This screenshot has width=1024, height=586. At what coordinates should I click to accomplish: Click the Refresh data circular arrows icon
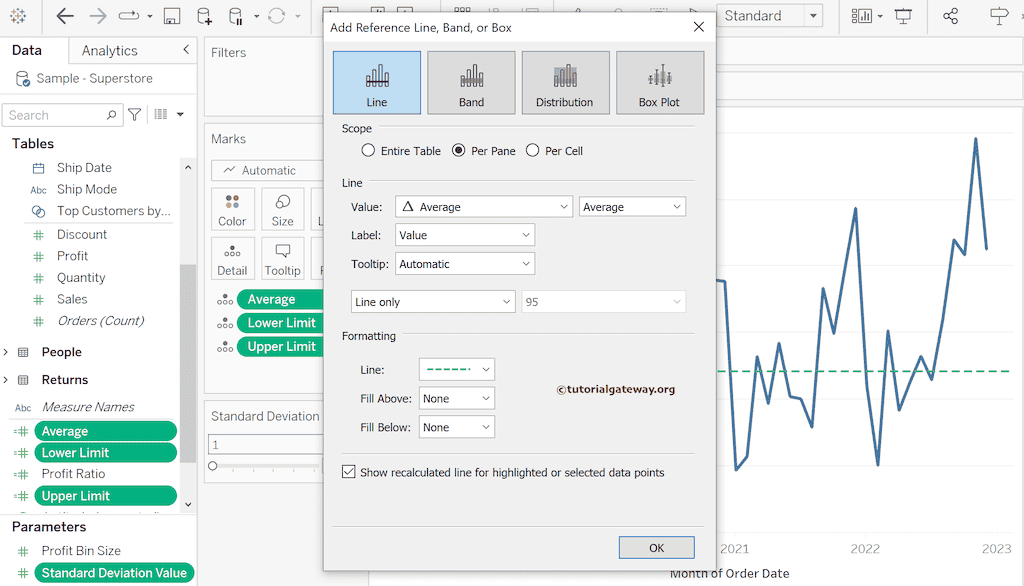click(277, 16)
